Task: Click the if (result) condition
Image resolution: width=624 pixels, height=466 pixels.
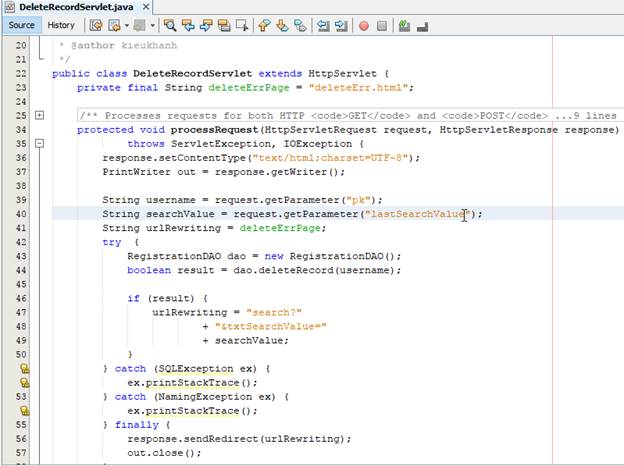Action: click(x=160, y=298)
